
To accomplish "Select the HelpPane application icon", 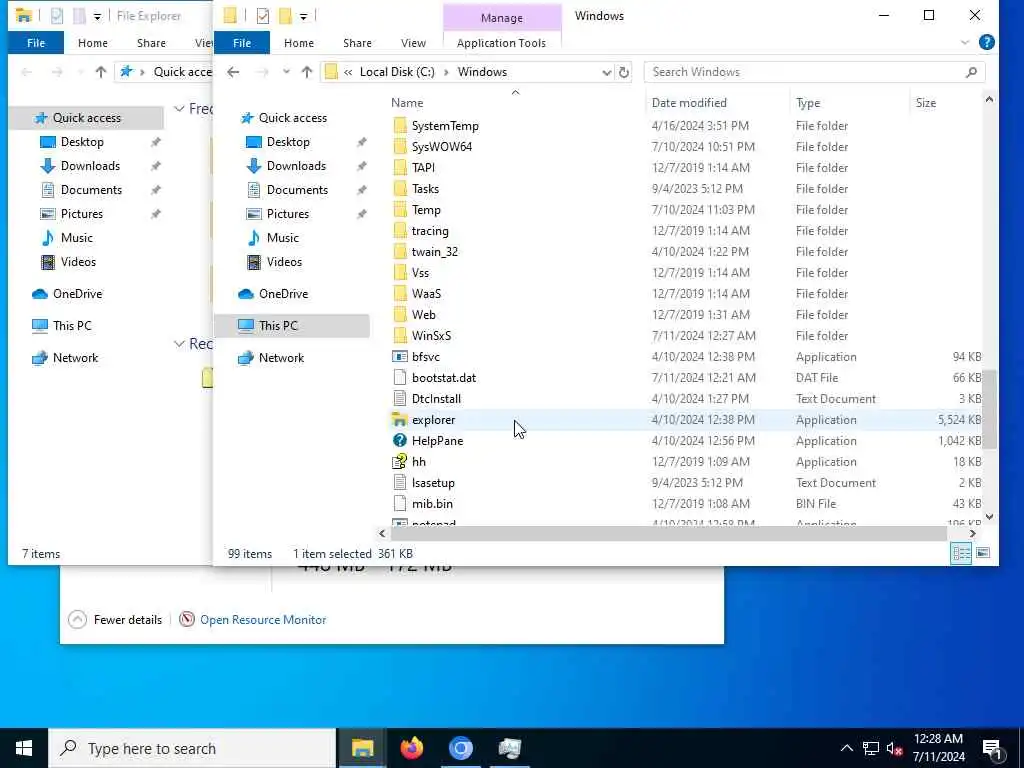I will 400,441.
